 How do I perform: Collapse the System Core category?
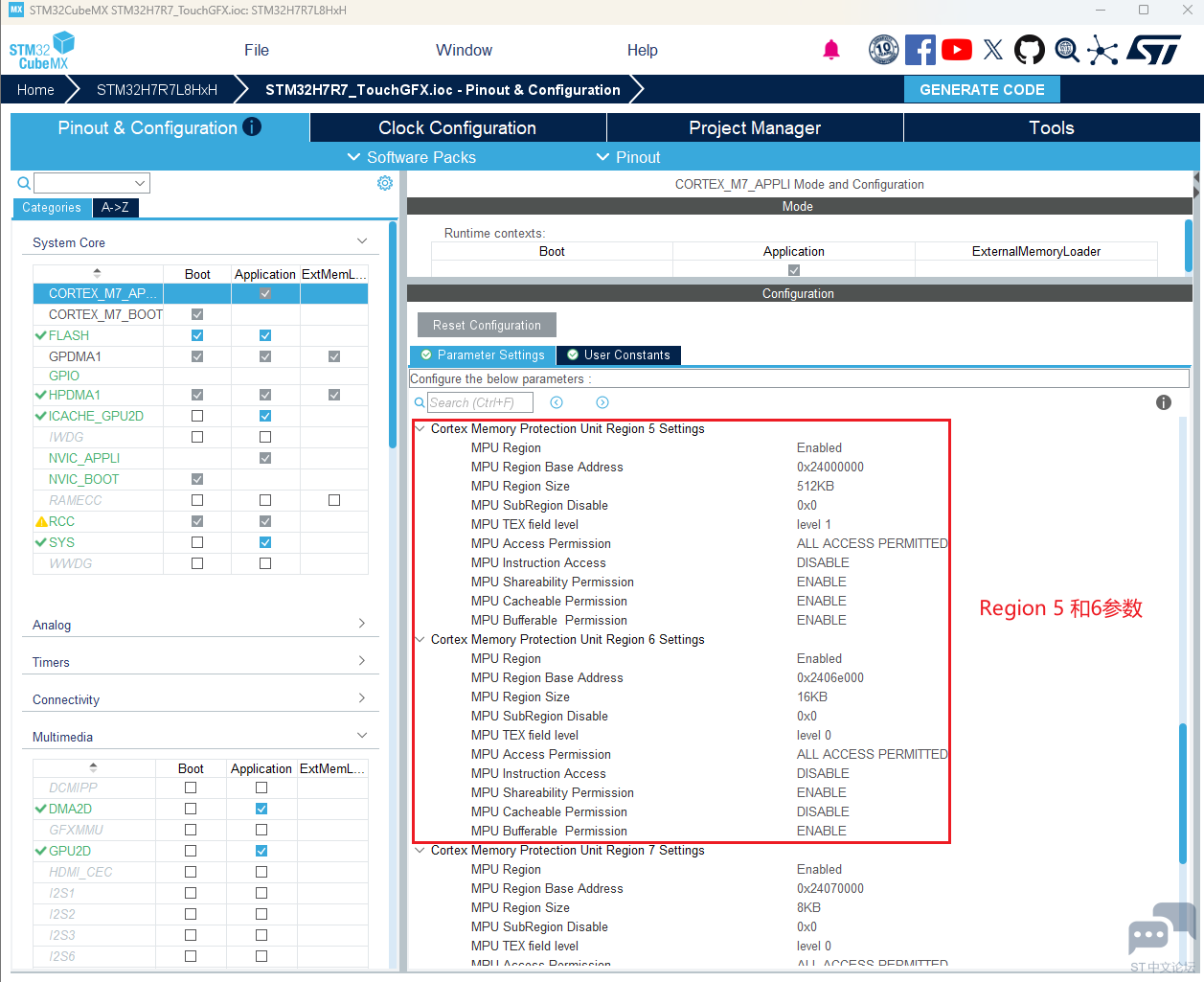point(362,241)
